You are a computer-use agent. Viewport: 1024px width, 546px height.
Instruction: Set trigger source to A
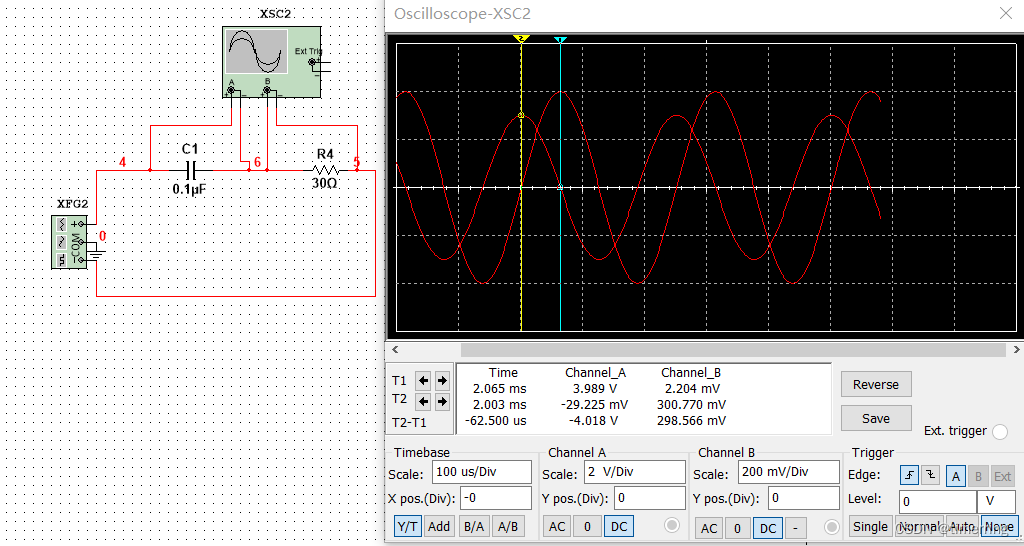point(956,476)
